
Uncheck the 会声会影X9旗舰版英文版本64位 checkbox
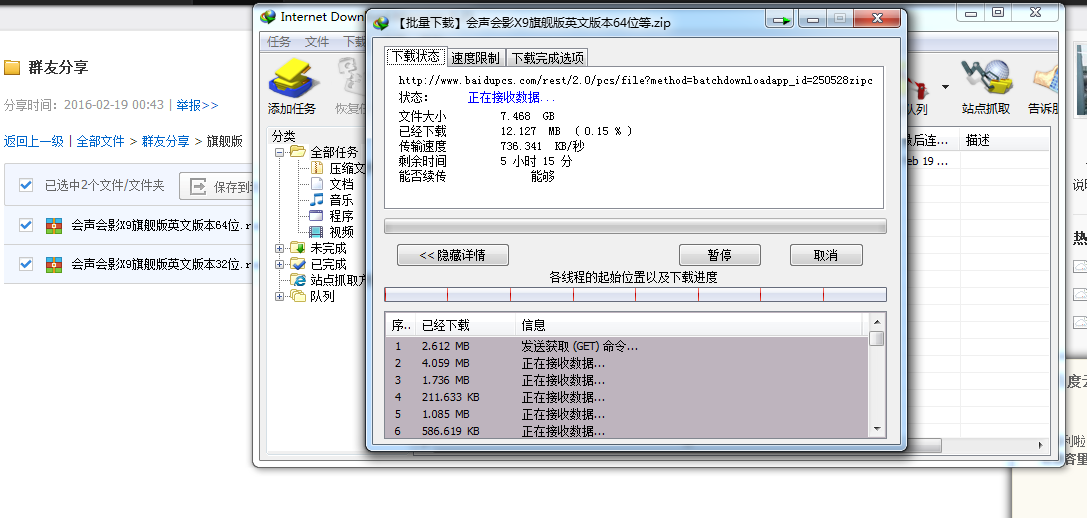click(x=26, y=225)
